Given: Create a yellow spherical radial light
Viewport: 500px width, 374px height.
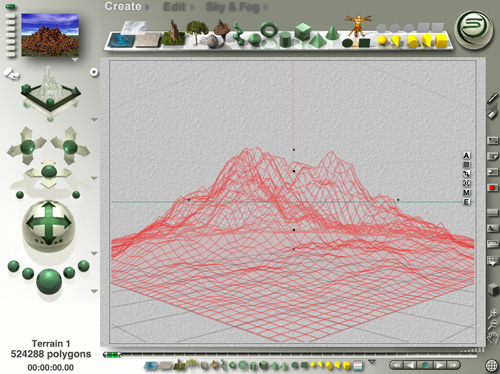Looking at the screenshot, I should tap(383, 41).
